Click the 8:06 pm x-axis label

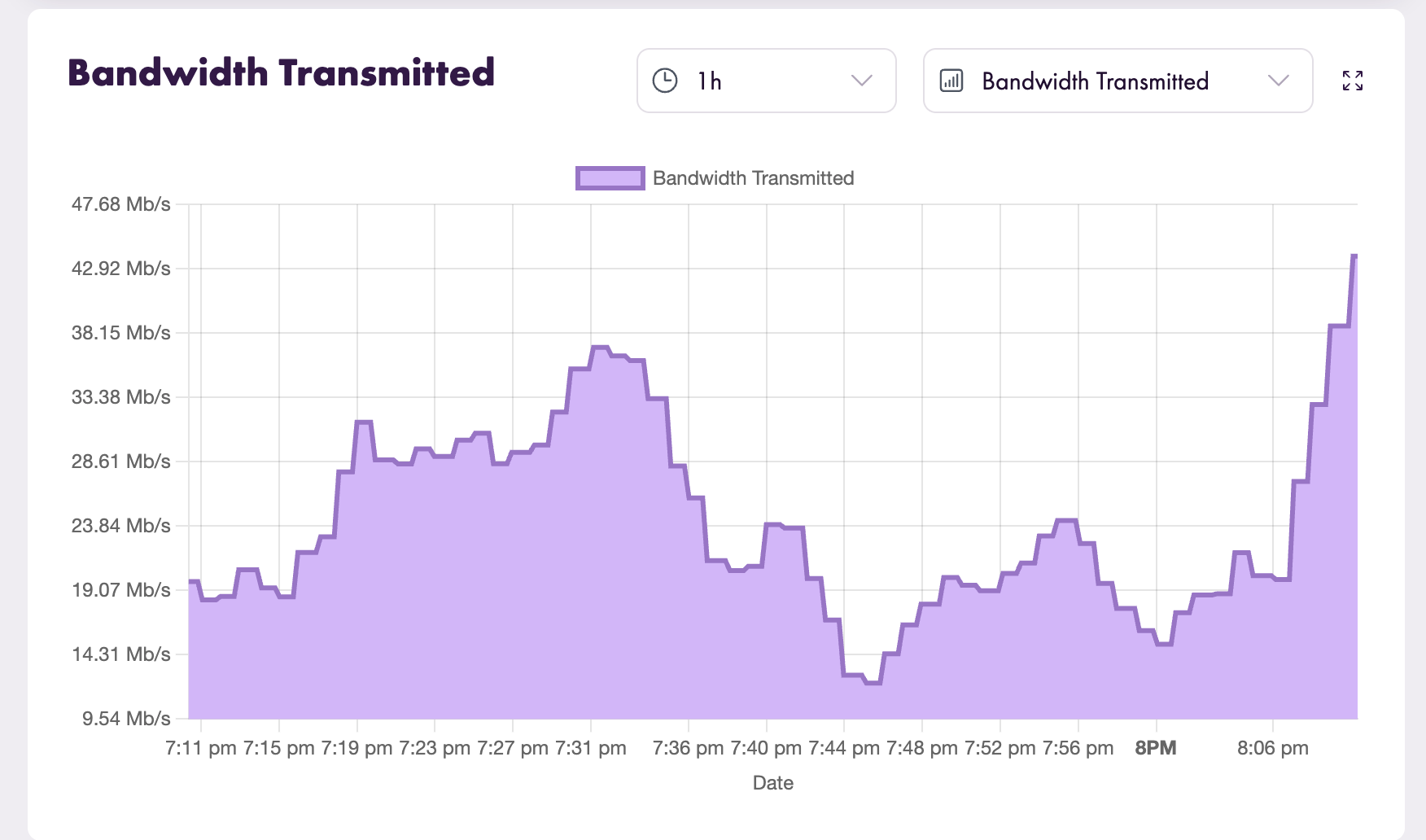[1273, 748]
